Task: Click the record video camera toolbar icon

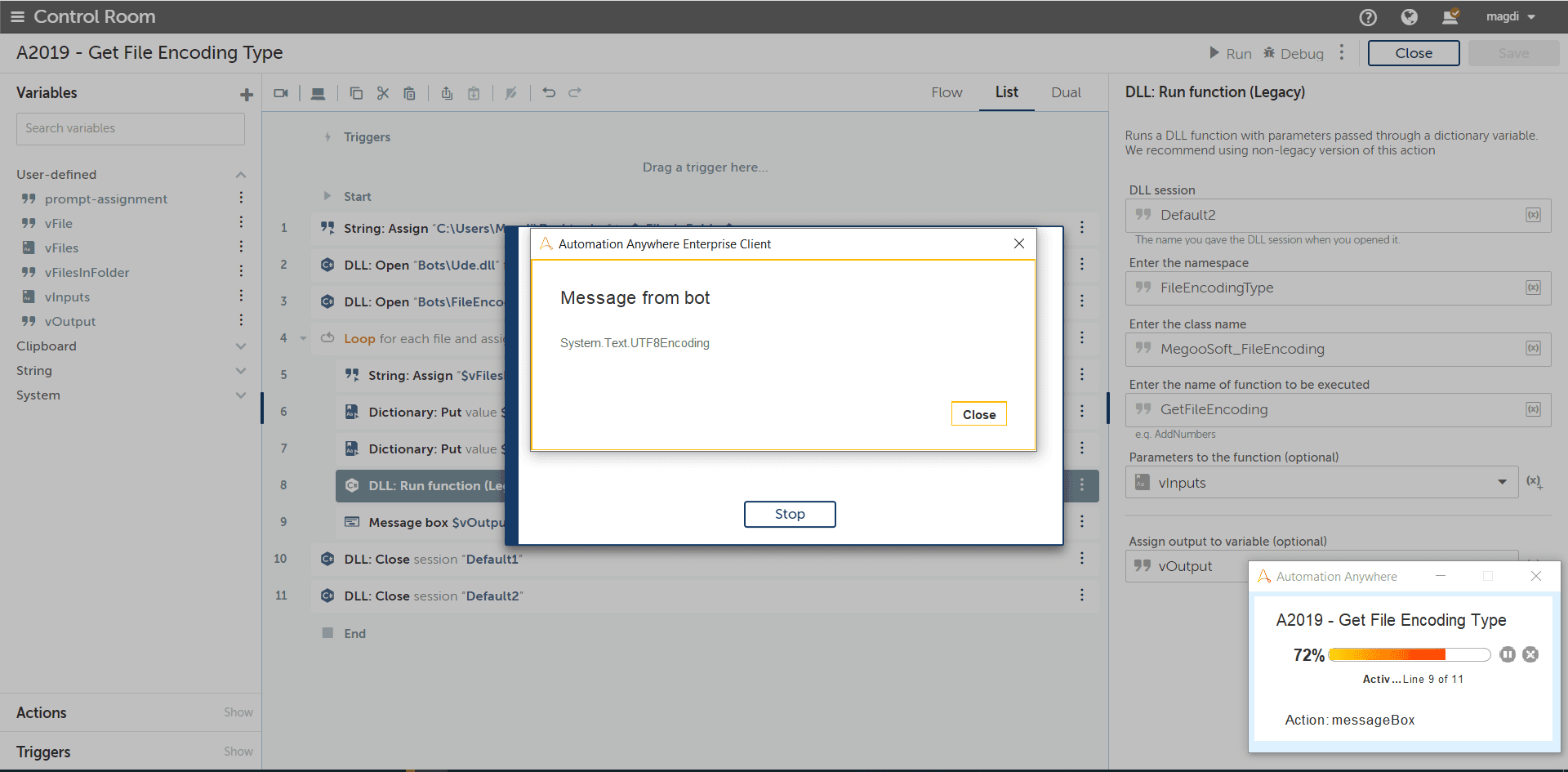Action: click(281, 93)
